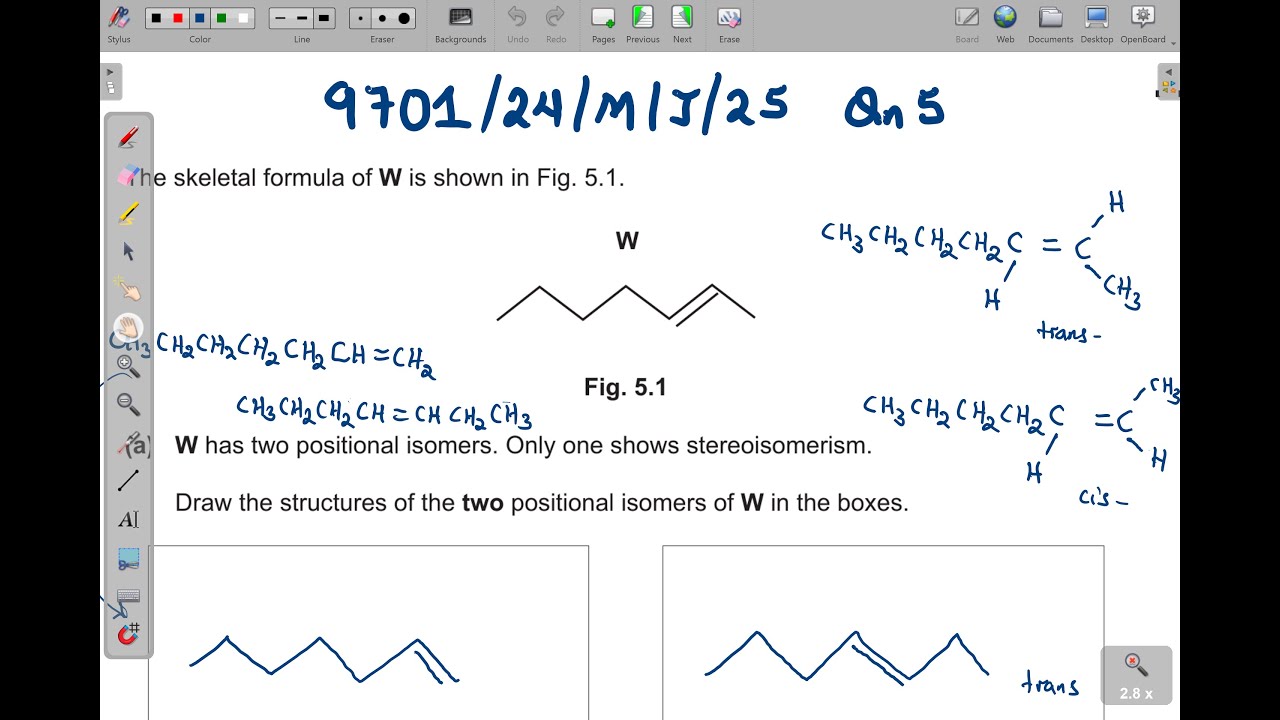Select the Zoom In magnifier tool
1280x720 pixels.
[128, 366]
